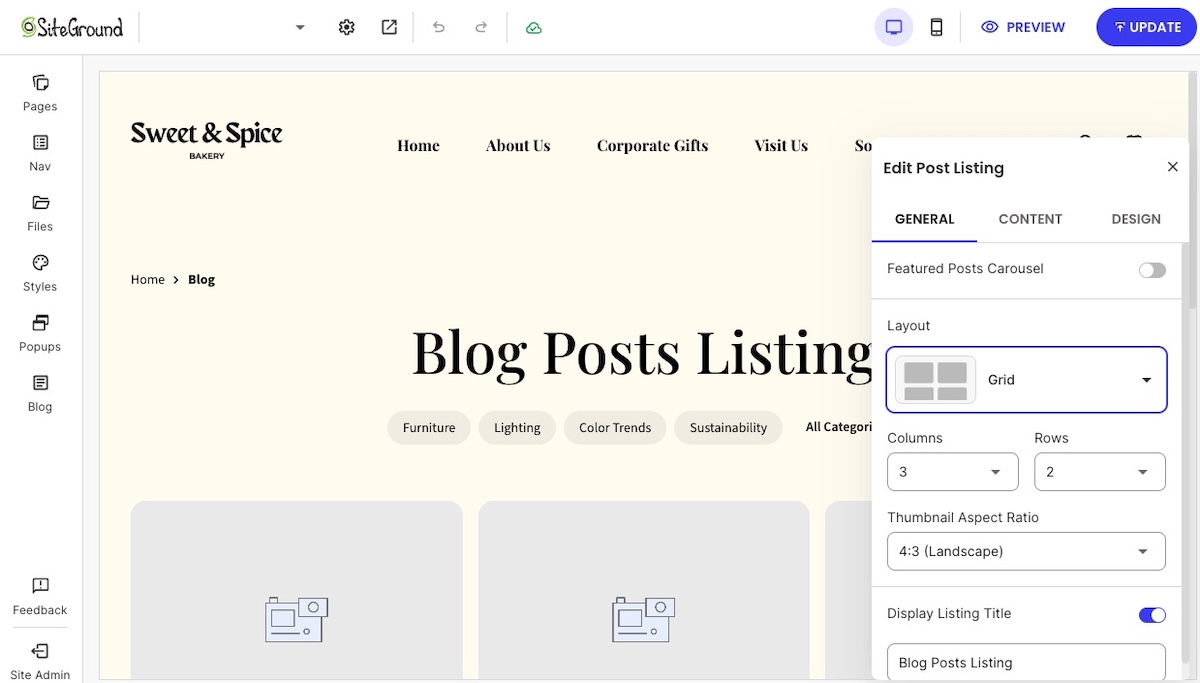The image size is (1200, 683).
Task: Click the Blog breadcrumb text
Action: click(x=201, y=279)
